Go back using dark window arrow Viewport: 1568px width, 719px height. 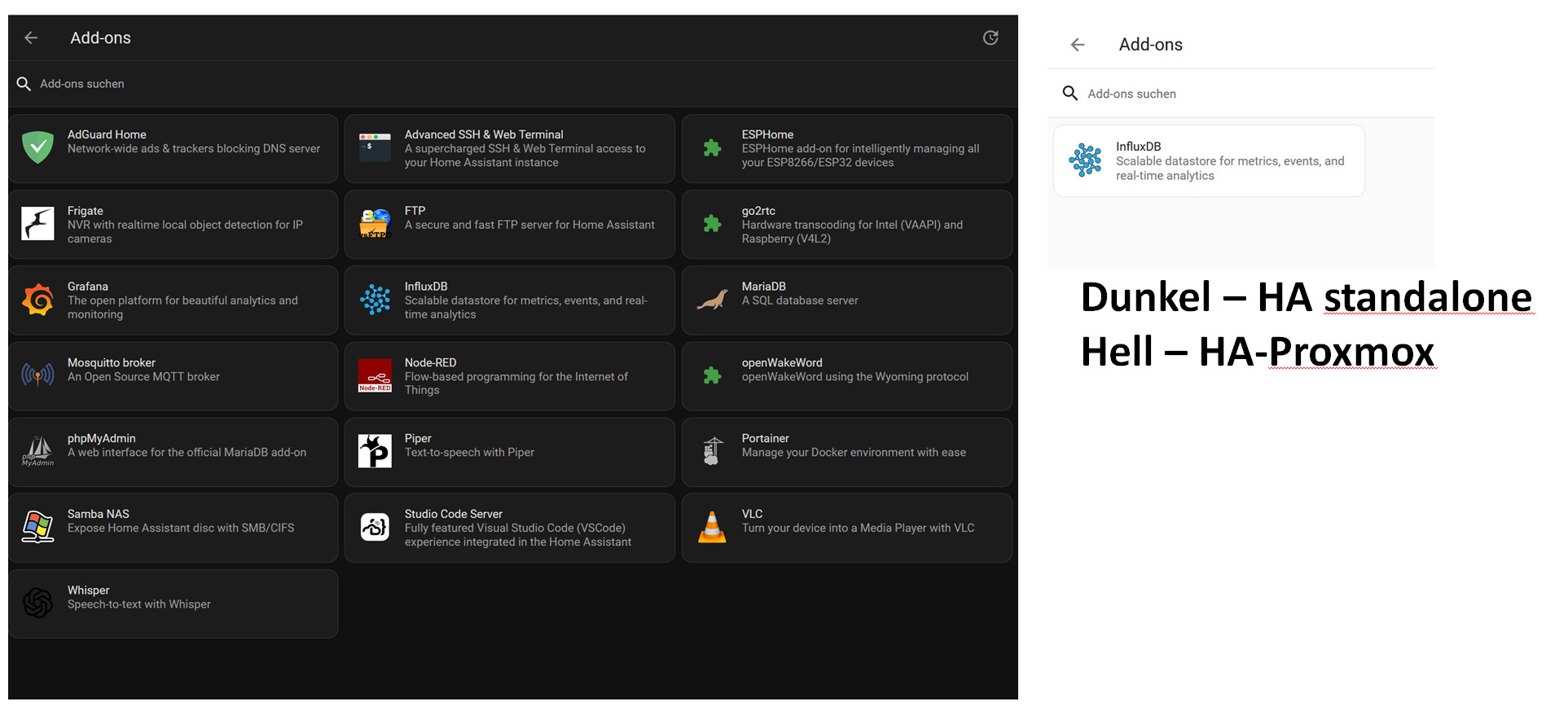pos(31,37)
